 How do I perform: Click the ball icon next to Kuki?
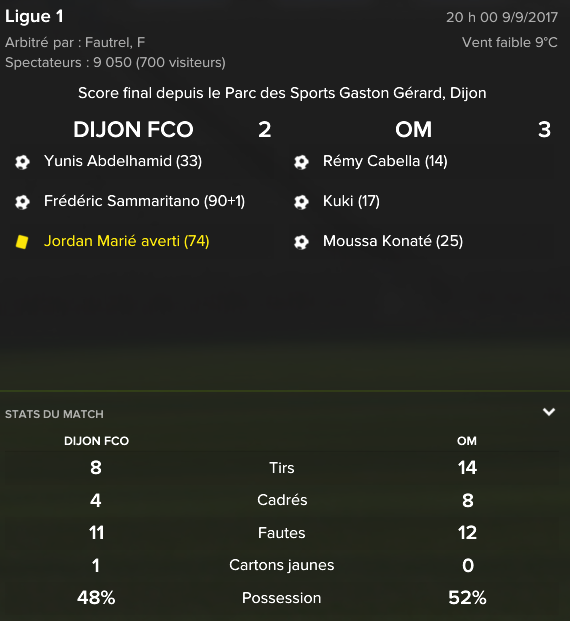click(x=301, y=202)
